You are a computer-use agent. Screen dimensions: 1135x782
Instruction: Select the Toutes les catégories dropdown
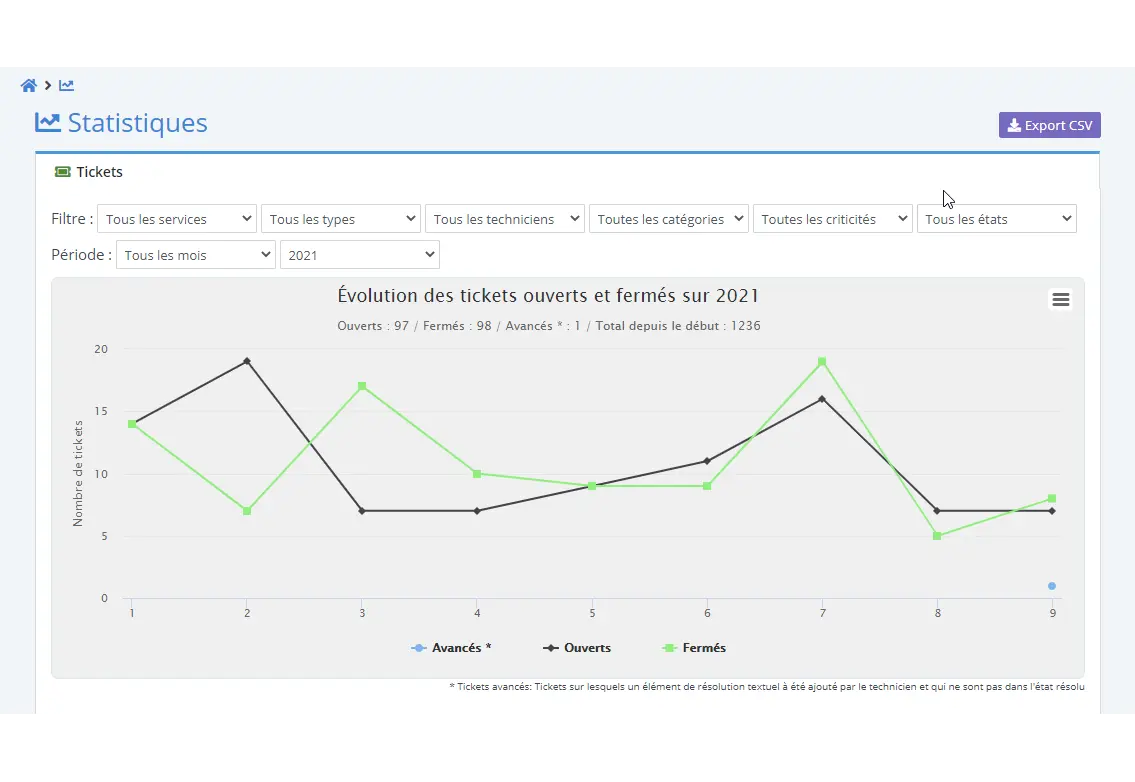click(x=669, y=219)
